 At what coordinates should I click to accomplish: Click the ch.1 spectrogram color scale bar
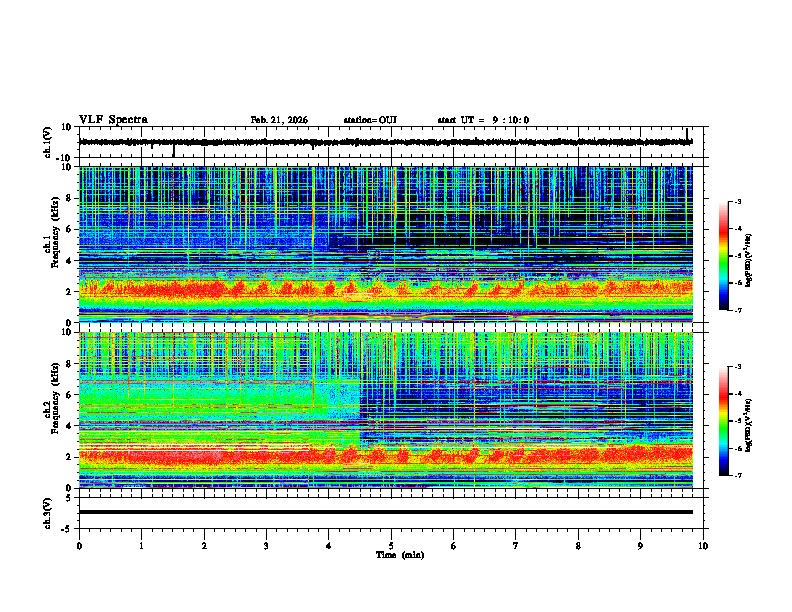point(724,256)
